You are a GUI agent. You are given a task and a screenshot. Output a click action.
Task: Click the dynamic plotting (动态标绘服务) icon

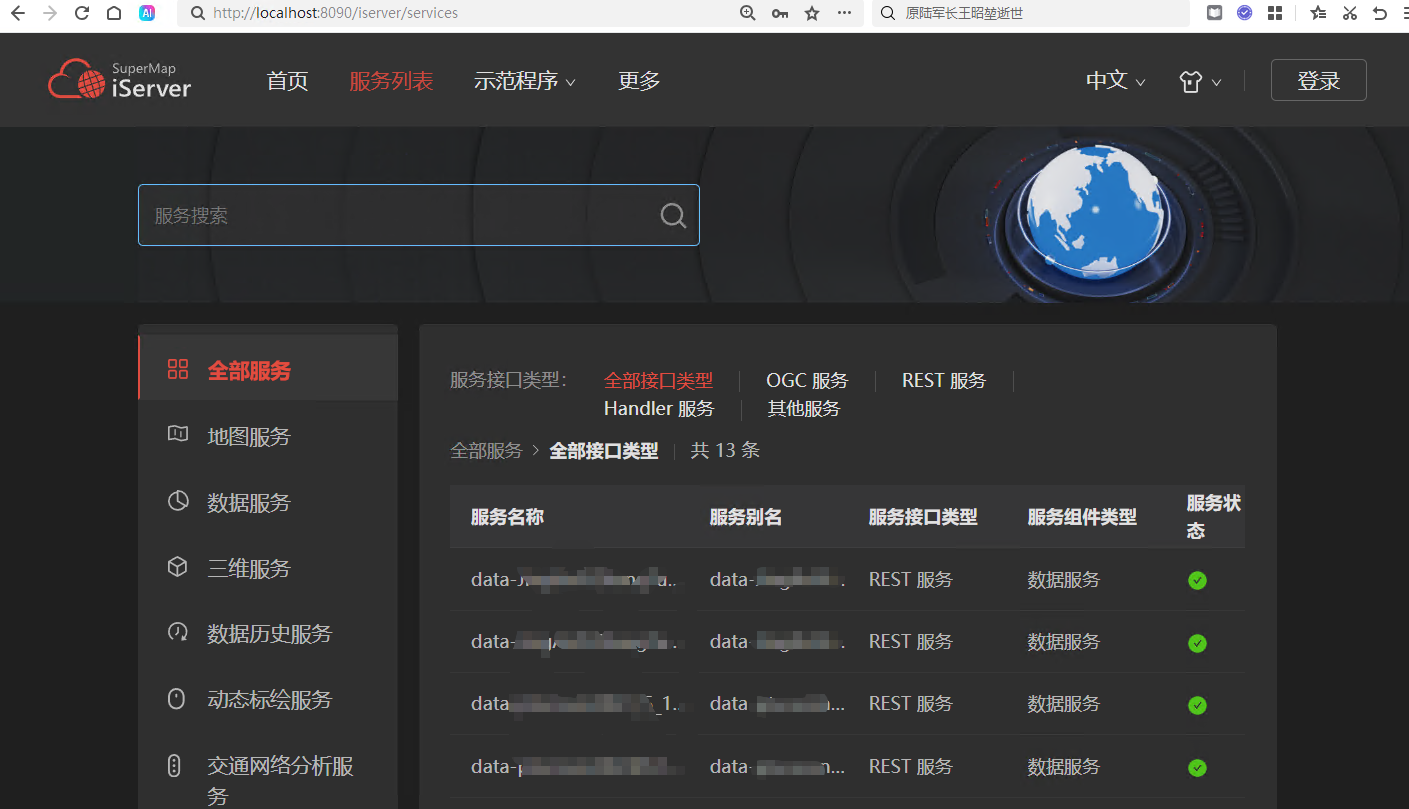pyautogui.click(x=177, y=699)
